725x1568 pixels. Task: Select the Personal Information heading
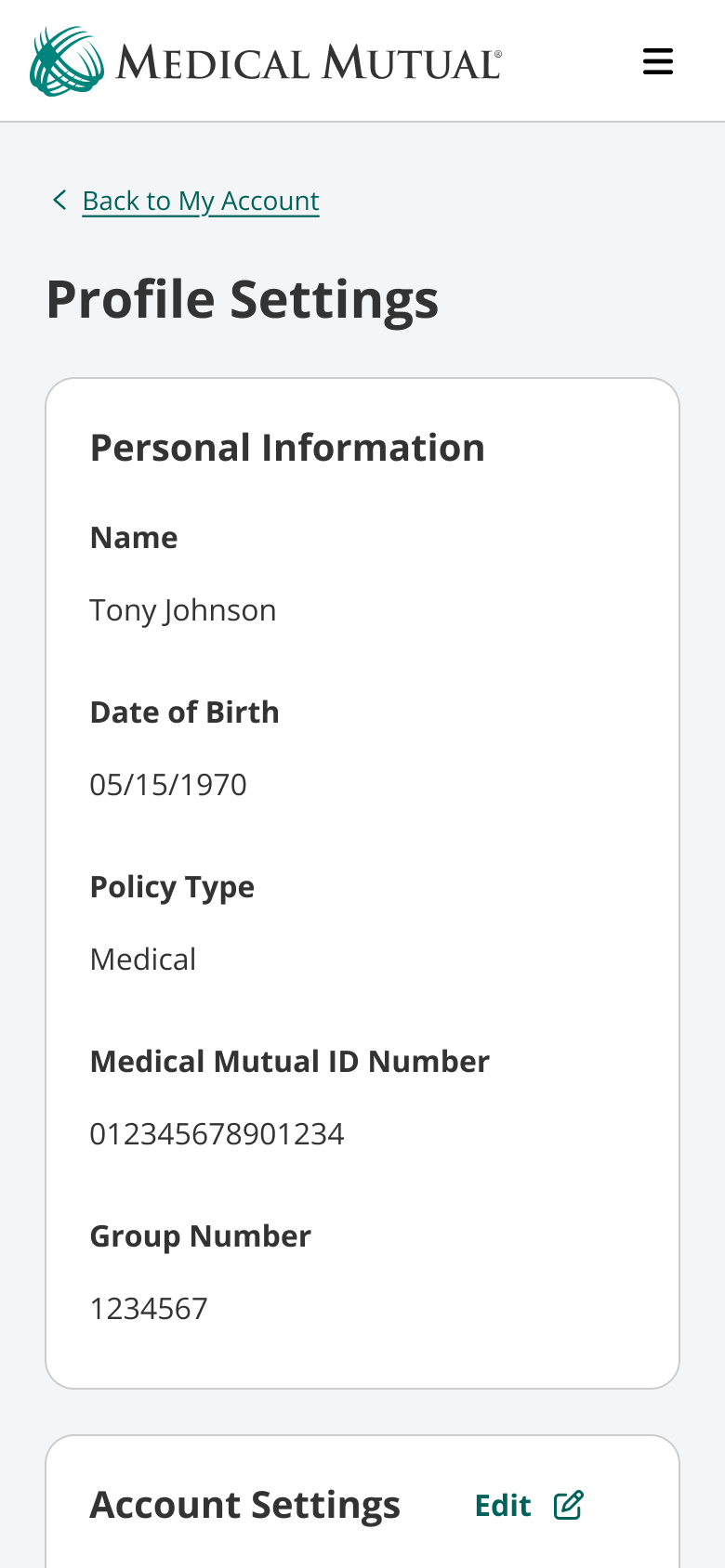(287, 448)
